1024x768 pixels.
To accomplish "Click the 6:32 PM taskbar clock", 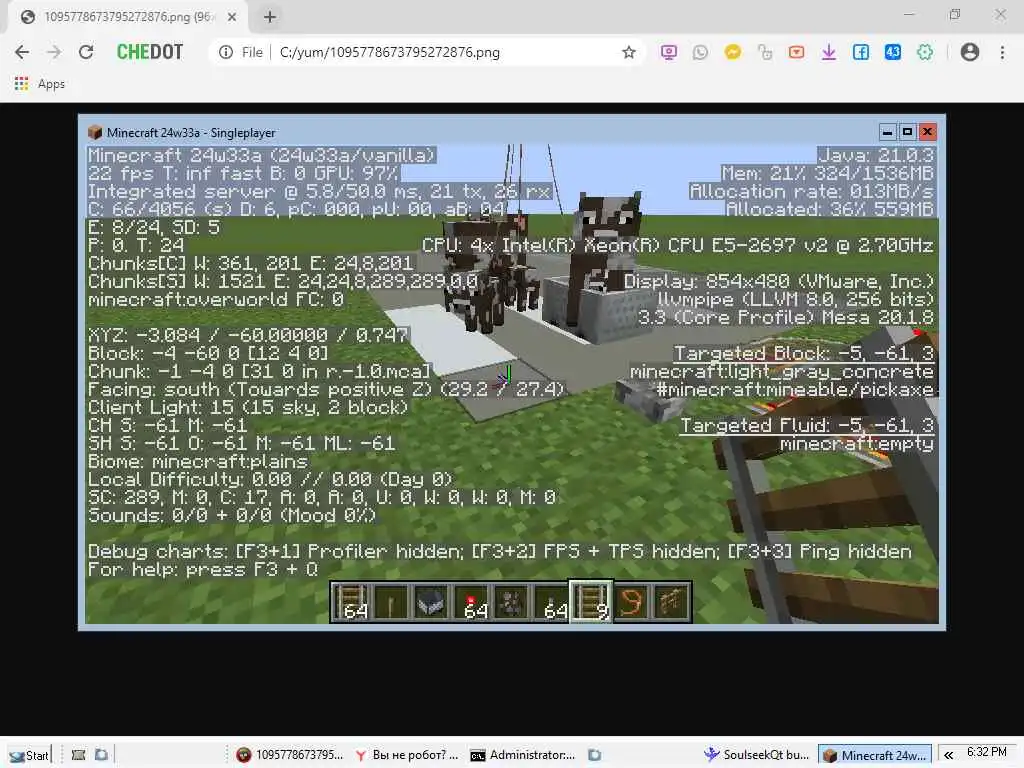I will (987, 752).
